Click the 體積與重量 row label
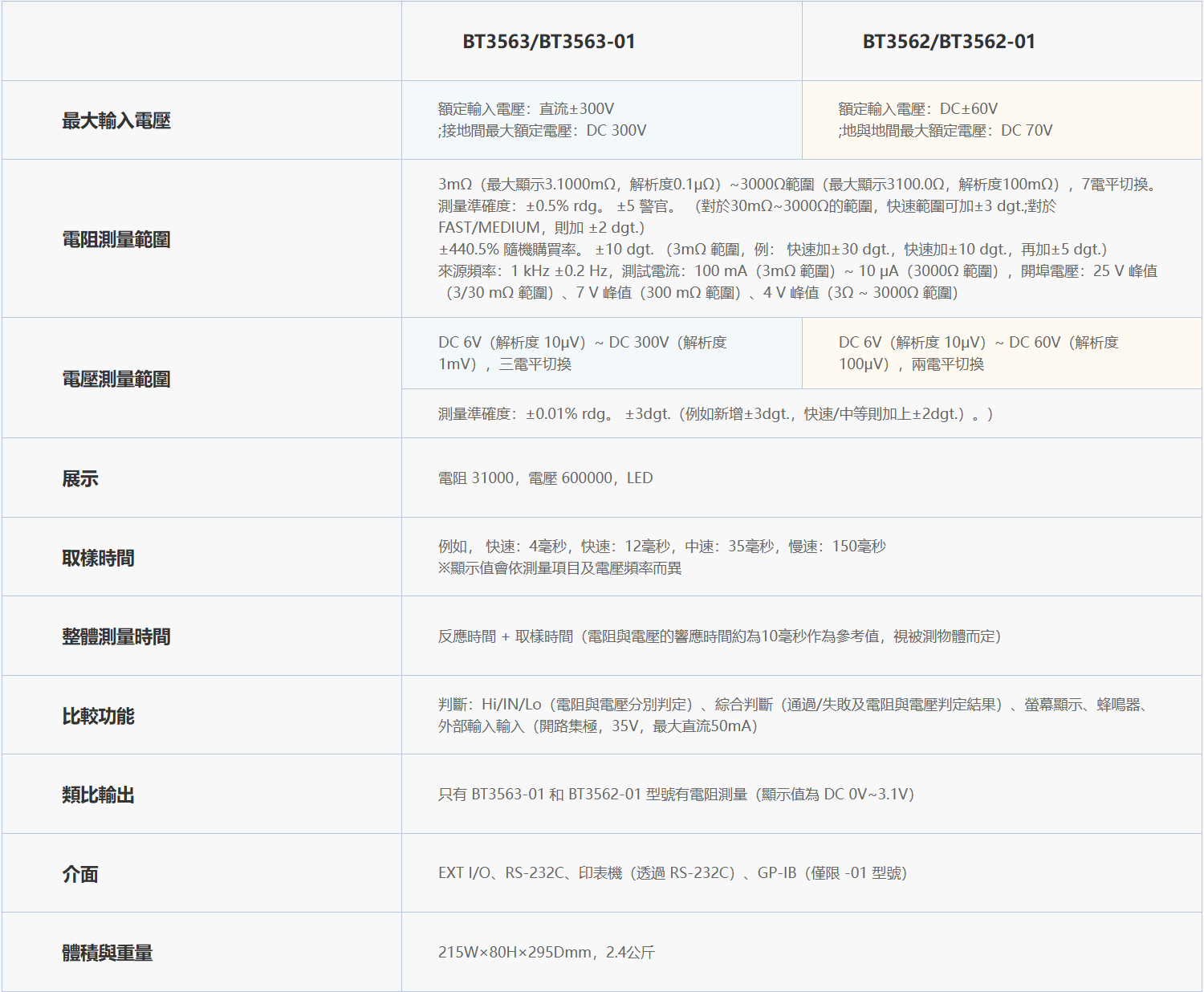This screenshot has width=1204, height=992. coord(108,953)
